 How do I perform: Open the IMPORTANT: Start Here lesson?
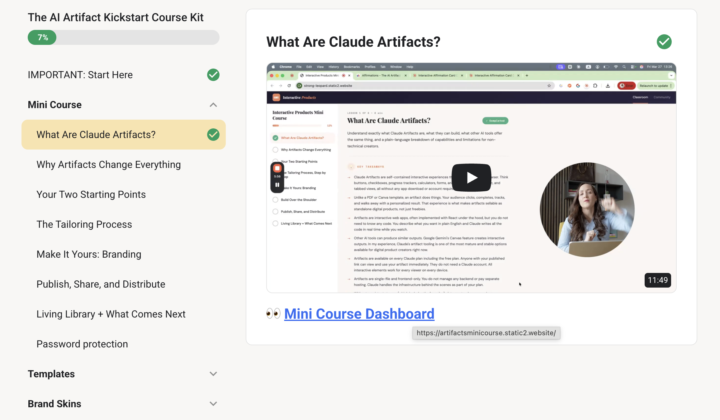[x=80, y=75]
